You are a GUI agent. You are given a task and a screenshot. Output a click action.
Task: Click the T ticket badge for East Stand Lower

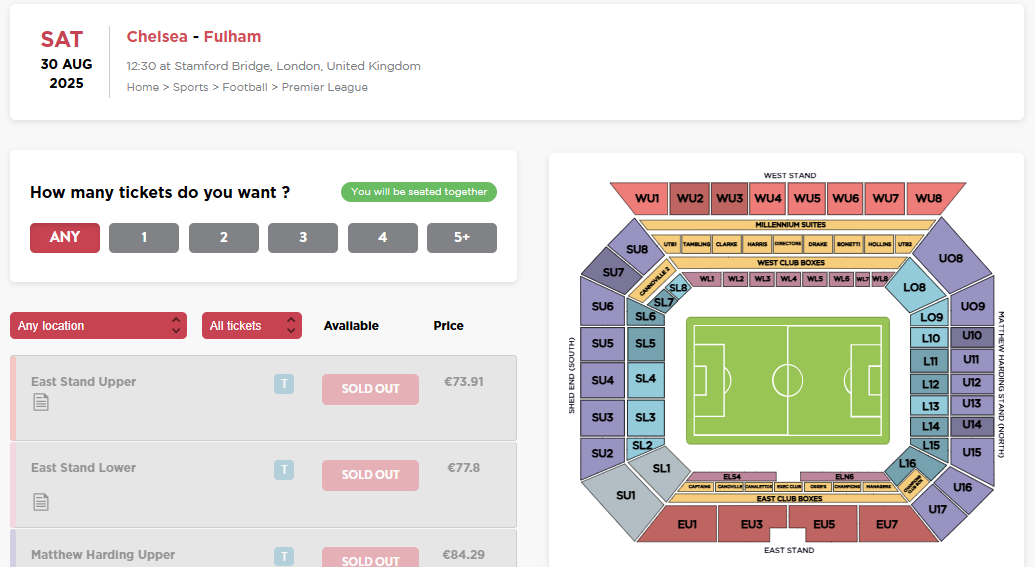point(284,470)
